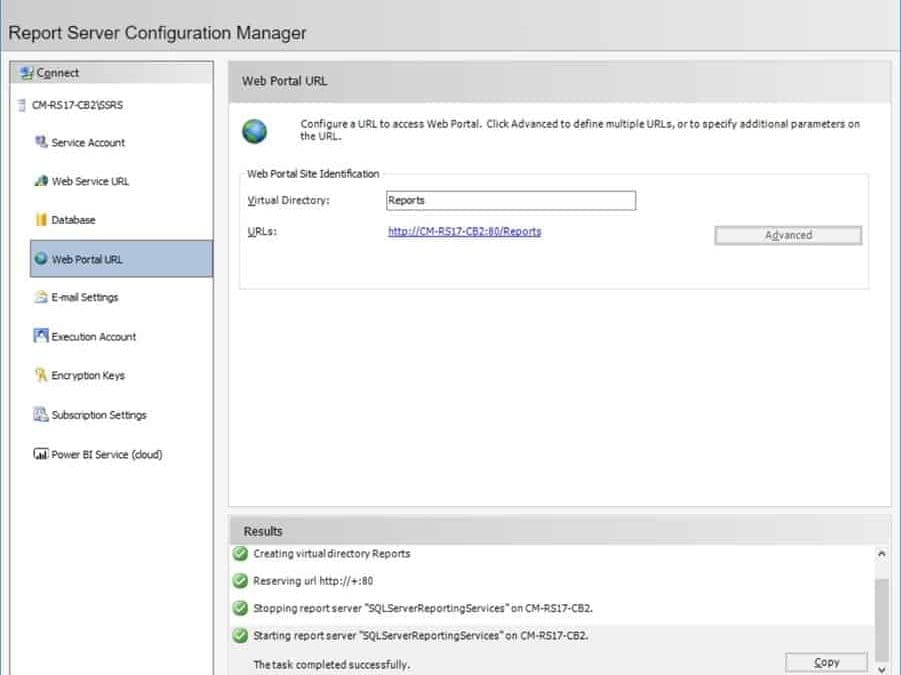The image size is (901, 675).
Task: Click the Subscription Settings icon
Action: 41,414
